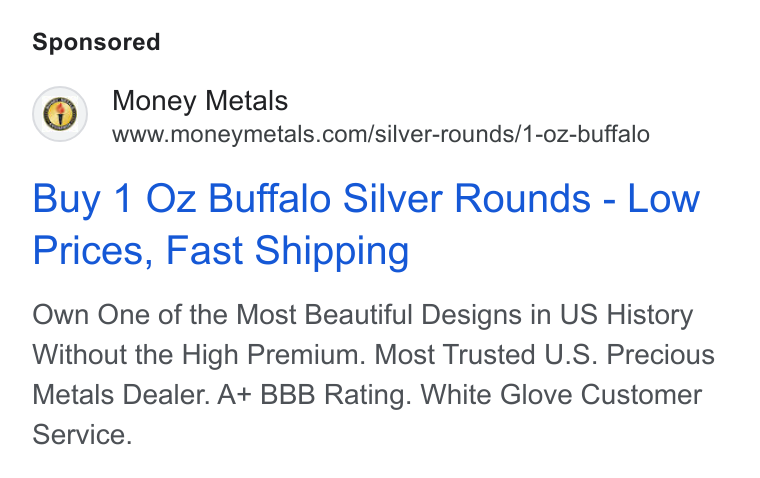Click "Silver Rounds" in the blue headline
Image resolution: width=760 pixels, height=478 pixels.
click(x=467, y=199)
